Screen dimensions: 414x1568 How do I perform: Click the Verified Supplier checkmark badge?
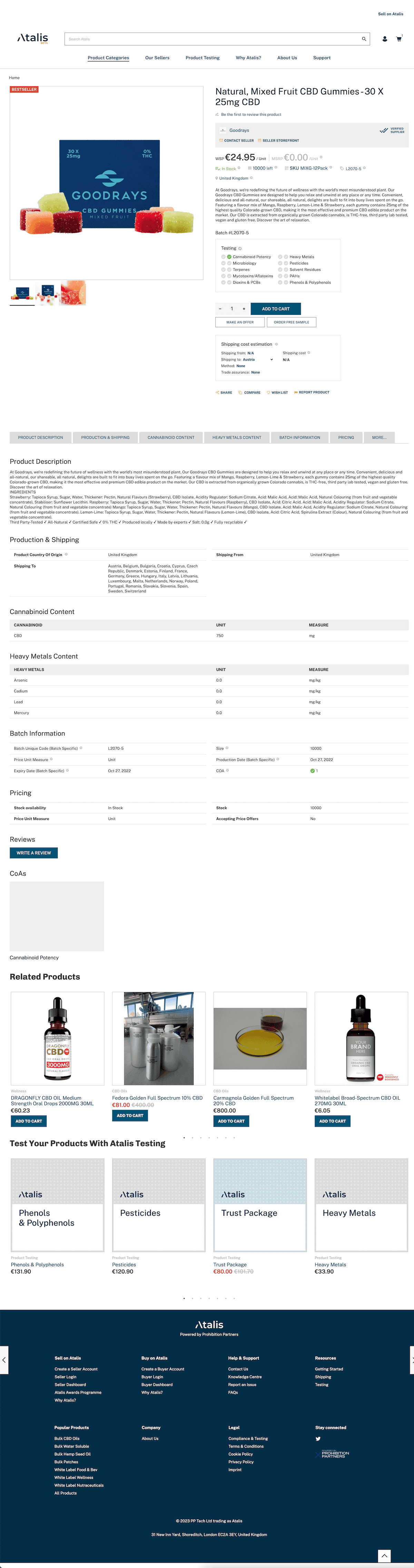(392, 130)
